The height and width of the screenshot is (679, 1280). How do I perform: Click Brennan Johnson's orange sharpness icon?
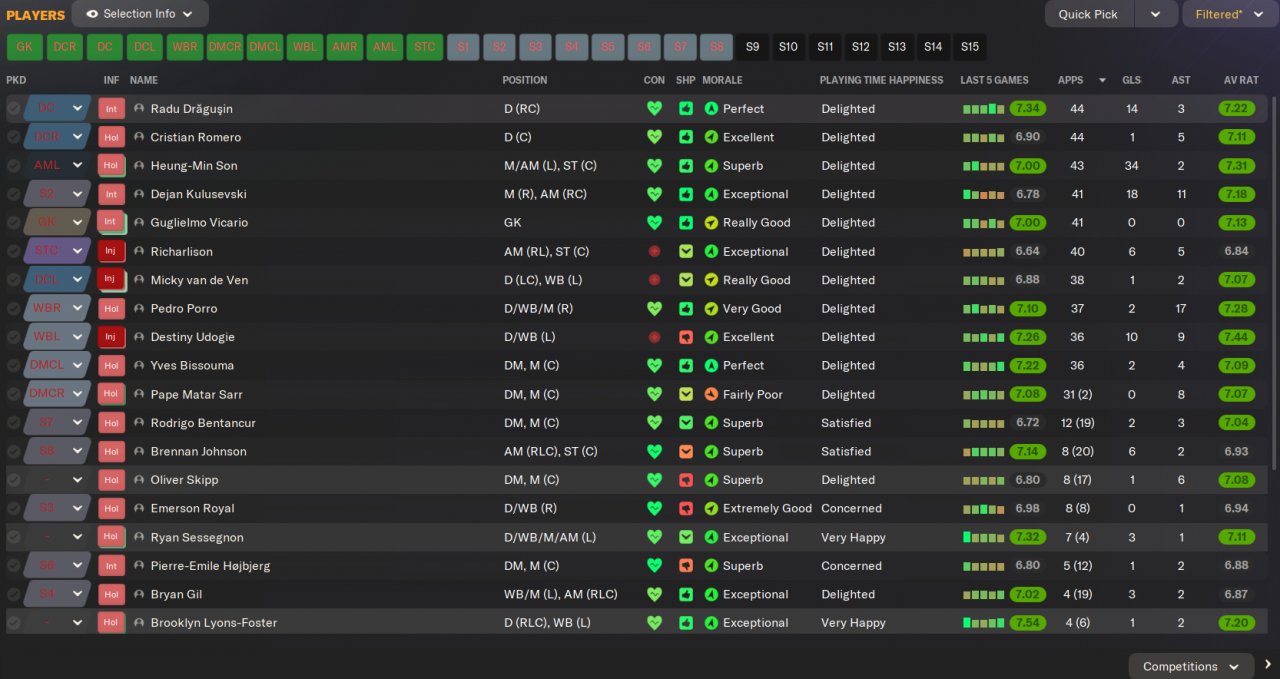click(x=686, y=451)
